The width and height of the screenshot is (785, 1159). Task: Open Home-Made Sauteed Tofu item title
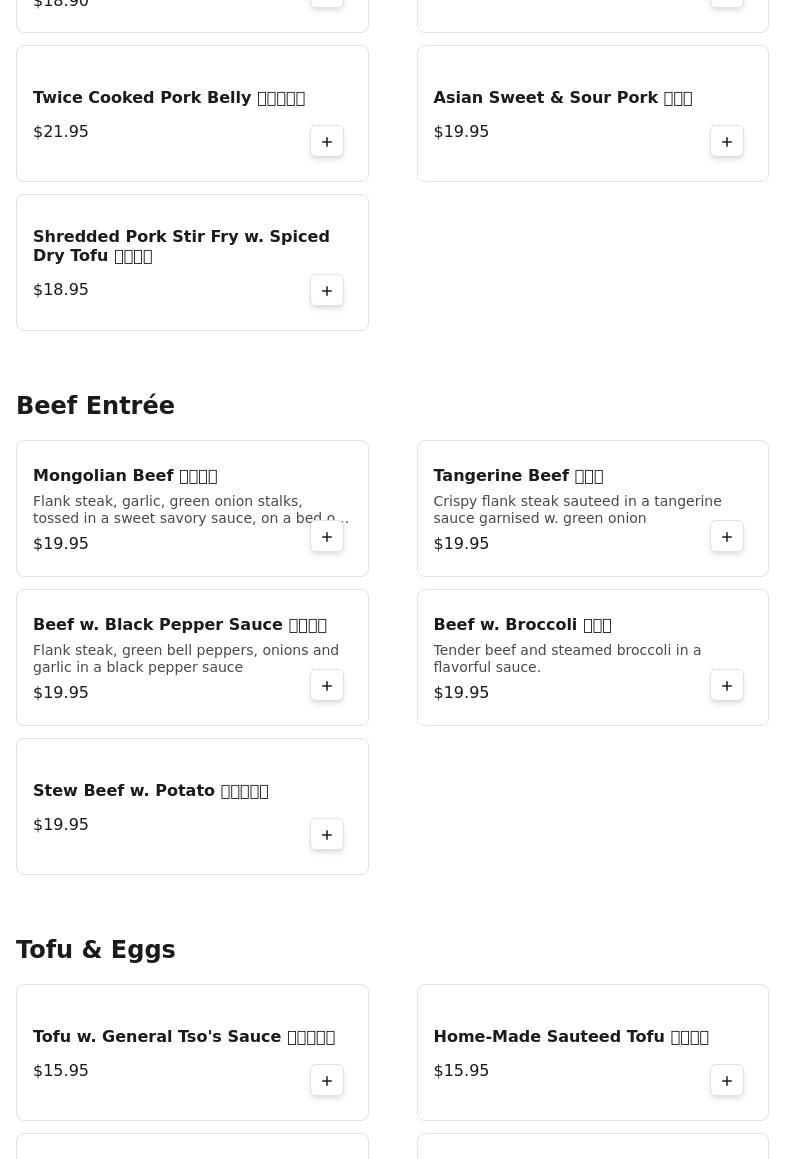click(x=570, y=1037)
